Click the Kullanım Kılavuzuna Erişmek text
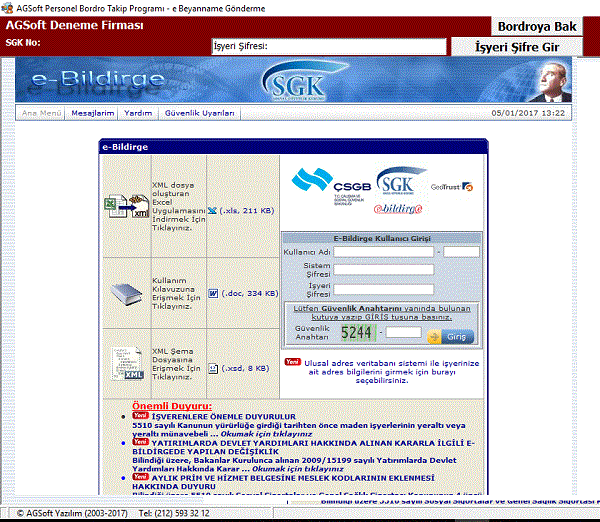This screenshot has width=600, height=522. click(176, 294)
